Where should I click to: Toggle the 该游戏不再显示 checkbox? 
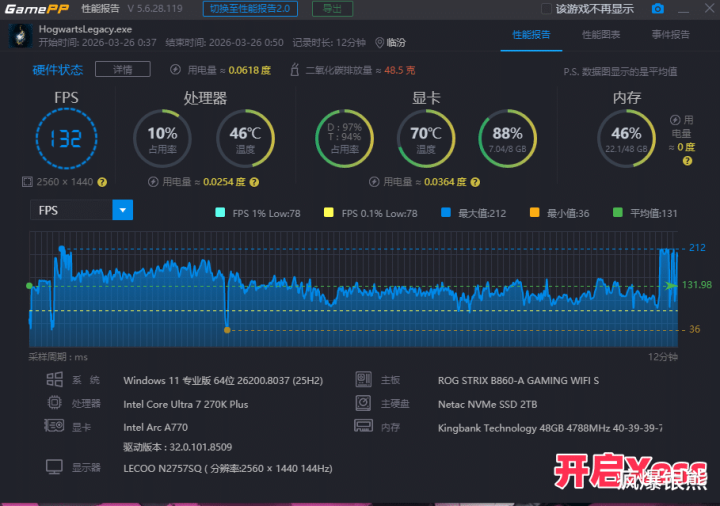[546, 9]
